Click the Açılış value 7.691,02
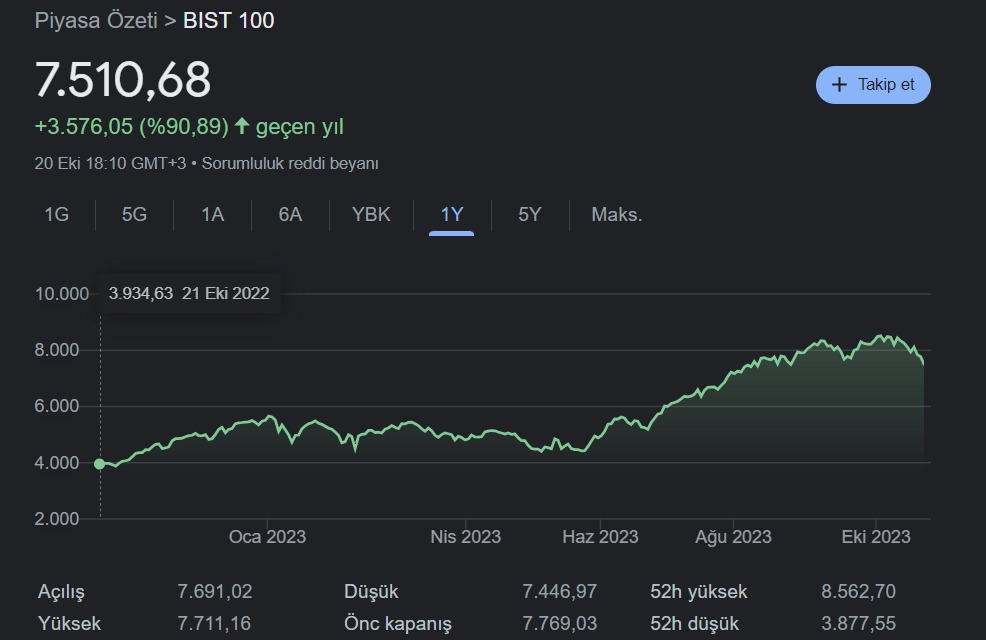The image size is (986, 640). pyautogui.click(x=214, y=592)
